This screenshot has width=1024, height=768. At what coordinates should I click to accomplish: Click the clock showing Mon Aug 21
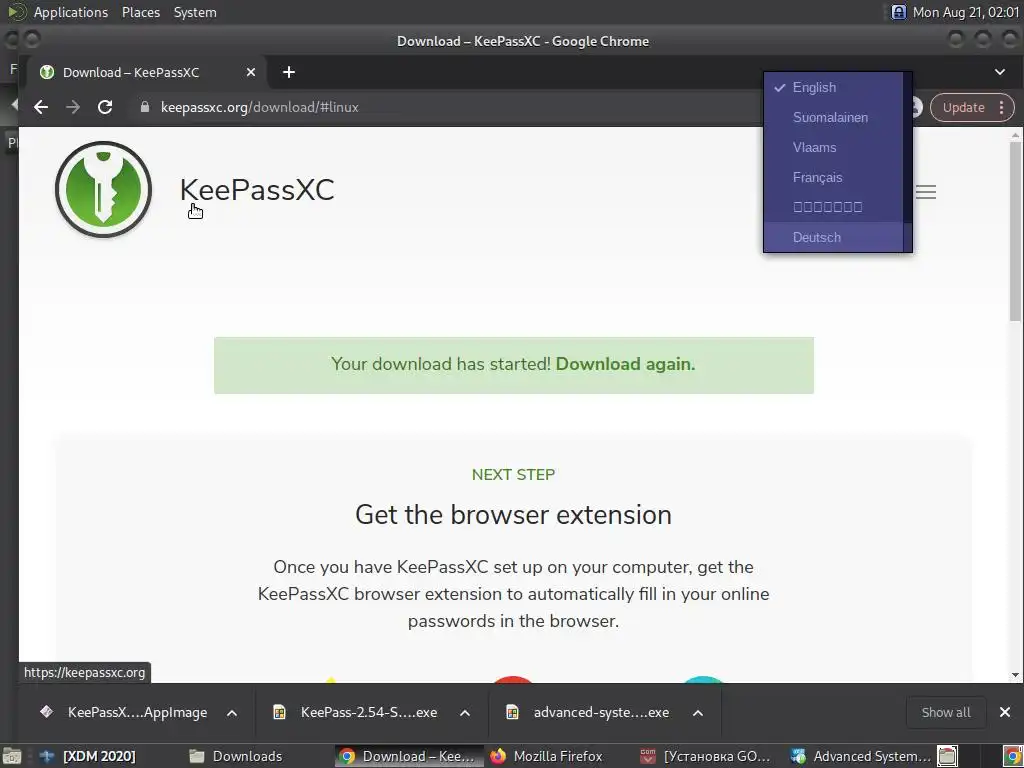tap(965, 12)
